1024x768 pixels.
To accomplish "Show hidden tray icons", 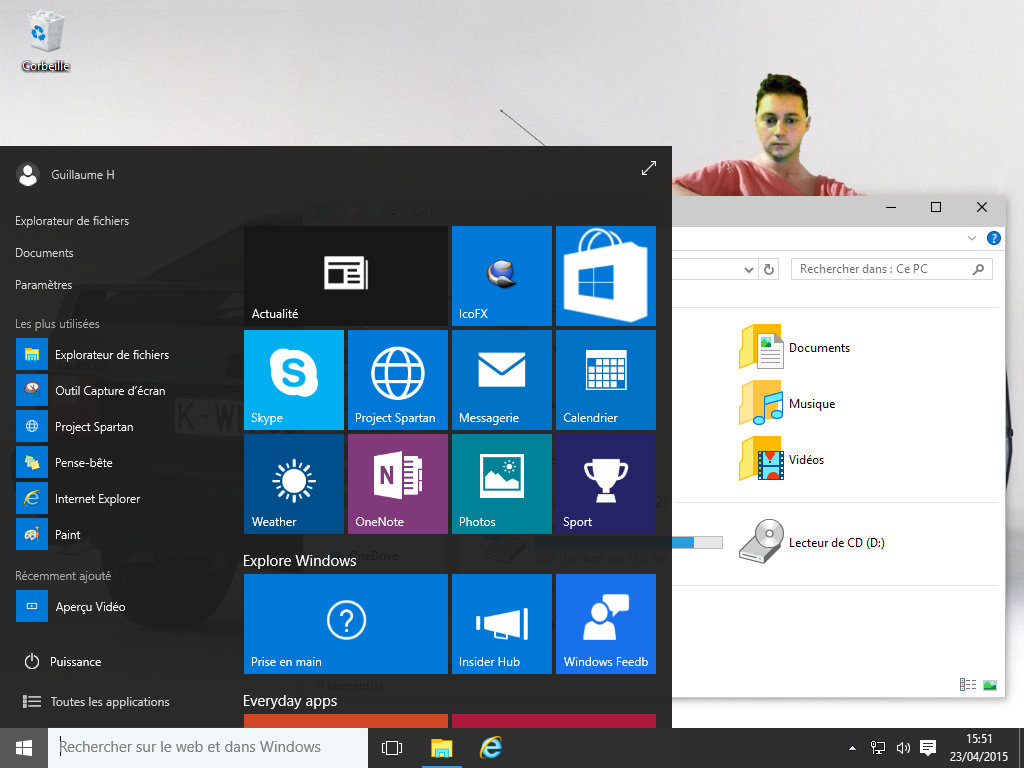I will 852,747.
